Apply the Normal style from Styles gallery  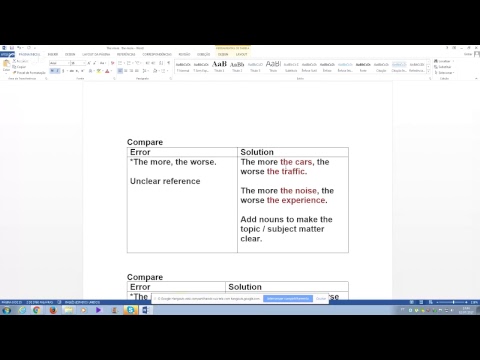pyautogui.click(x=183, y=67)
